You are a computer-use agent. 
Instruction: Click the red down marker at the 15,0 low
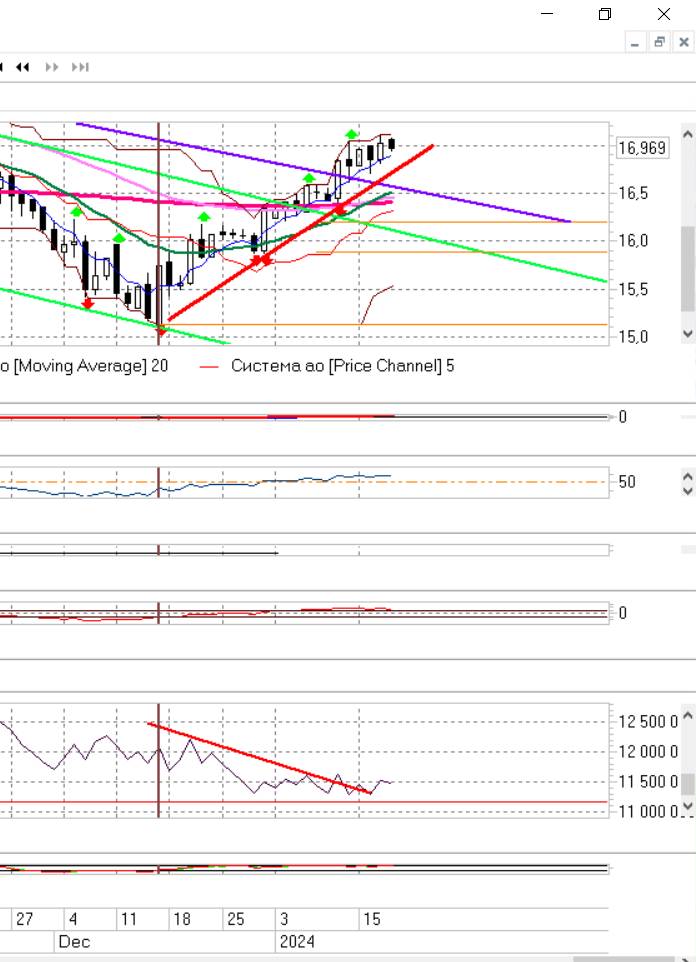click(x=161, y=331)
